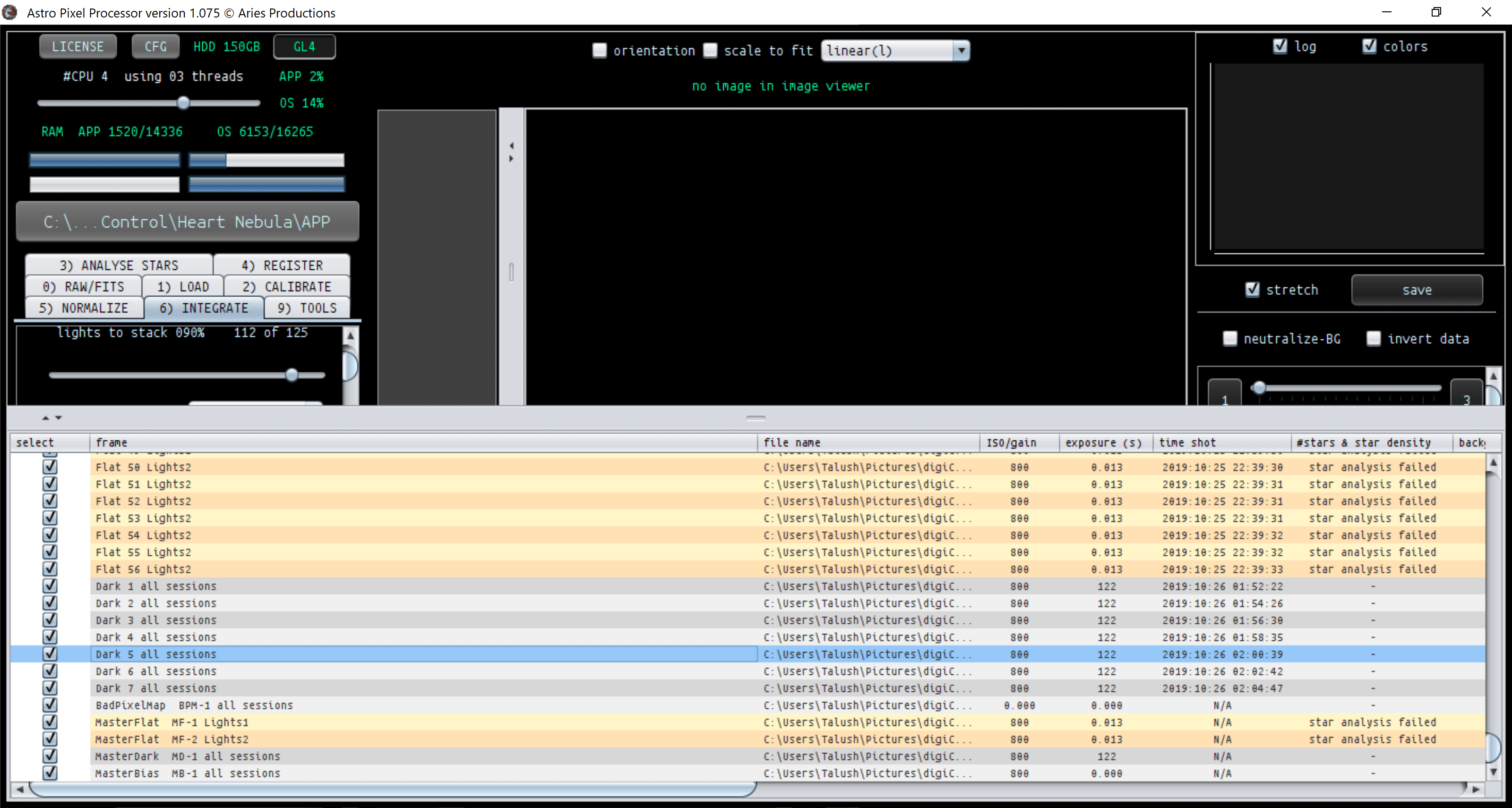Screen dimensions: 1512x808
Task: Click the time shot 2019:10:26 02:02:42 cell
Action: [1222, 670]
